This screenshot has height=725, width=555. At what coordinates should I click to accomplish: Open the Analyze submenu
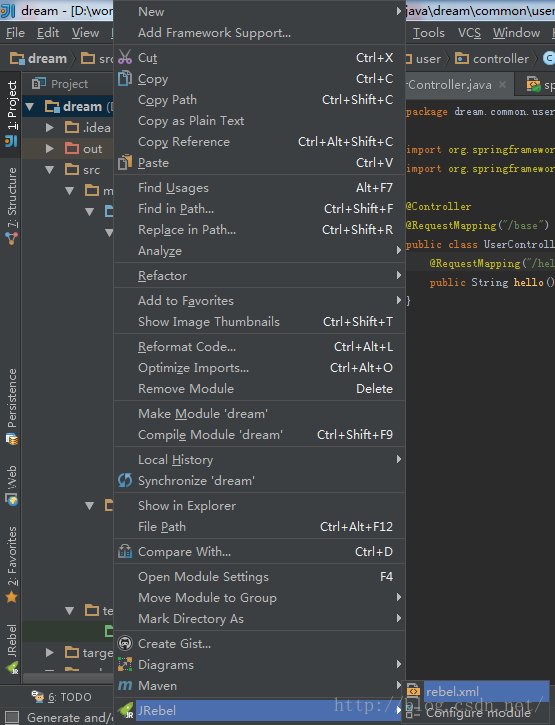[259, 251]
